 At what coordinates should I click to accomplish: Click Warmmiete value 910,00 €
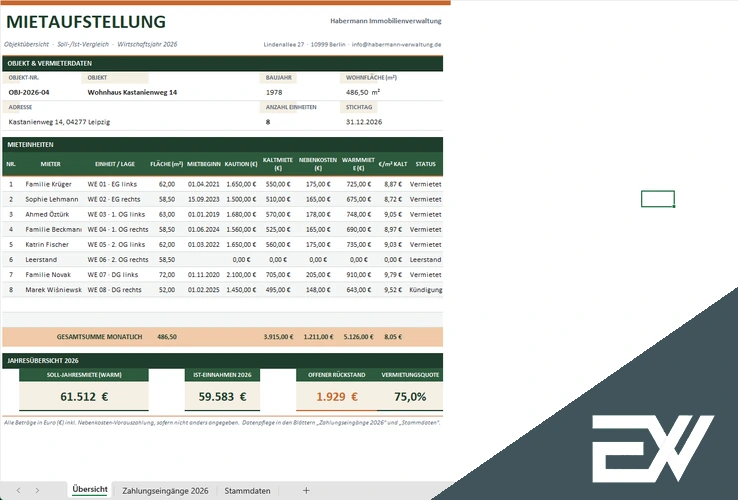coord(359,274)
